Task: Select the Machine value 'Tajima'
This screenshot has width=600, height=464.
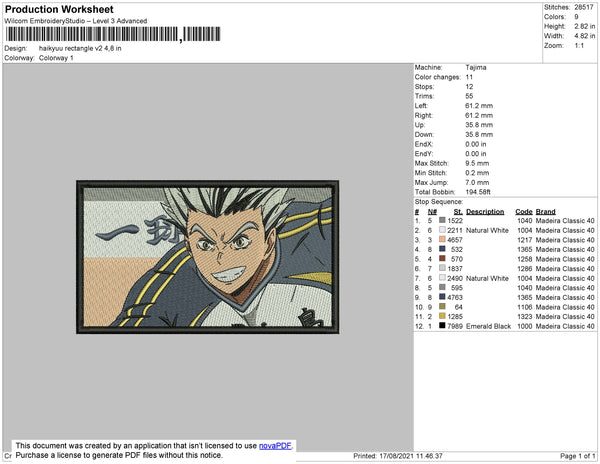Action: pos(476,67)
